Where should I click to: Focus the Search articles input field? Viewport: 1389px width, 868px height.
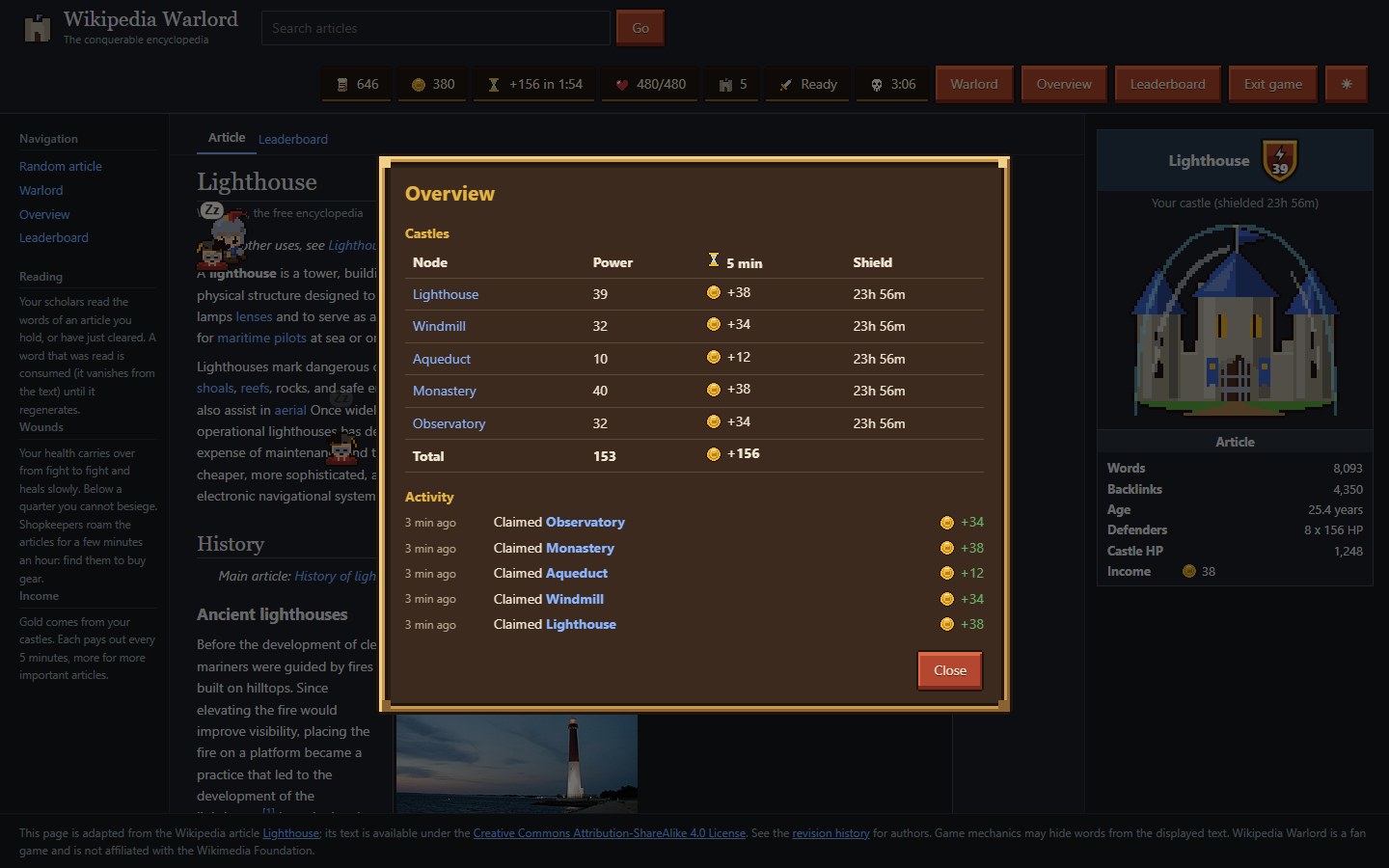pyautogui.click(x=436, y=28)
